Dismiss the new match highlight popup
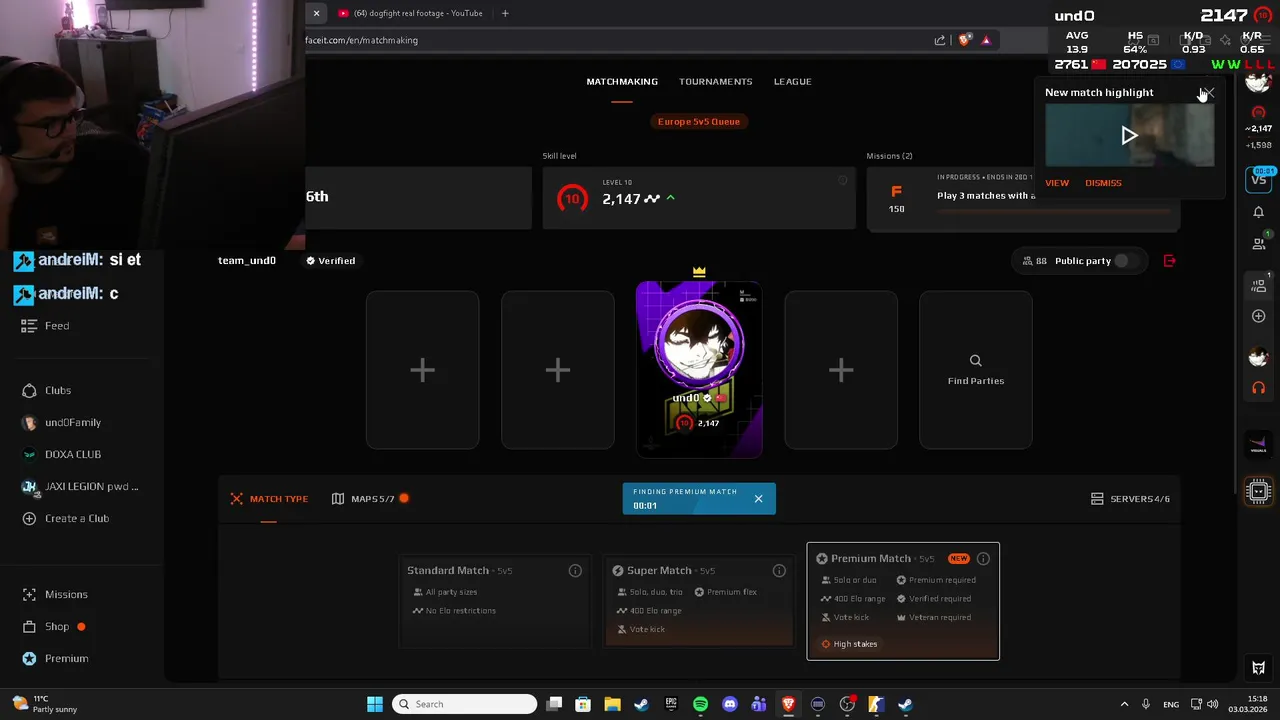The height and width of the screenshot is (720, 1280). pos(1103,183)
